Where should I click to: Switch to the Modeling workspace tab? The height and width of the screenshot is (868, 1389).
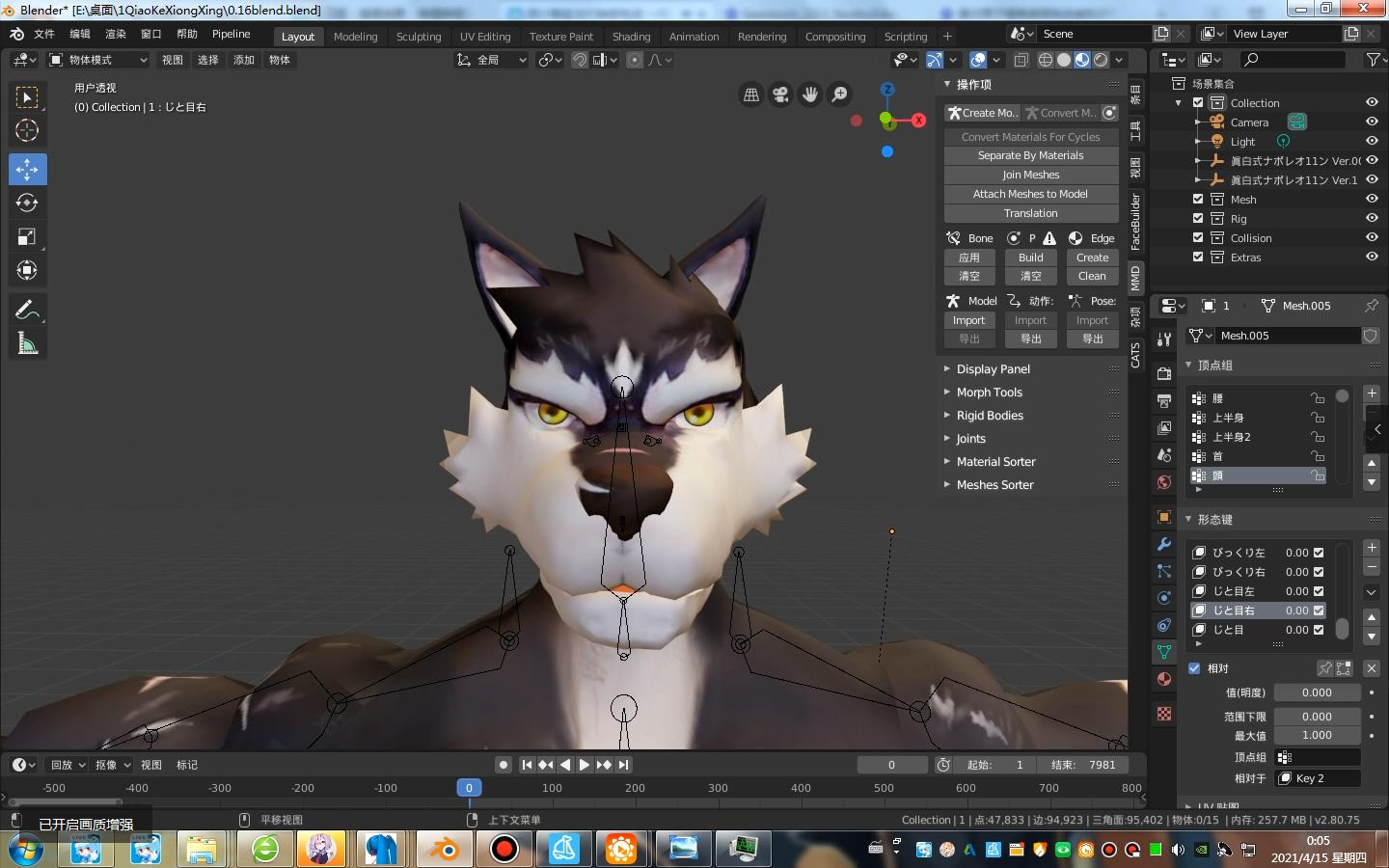(355, 37)
